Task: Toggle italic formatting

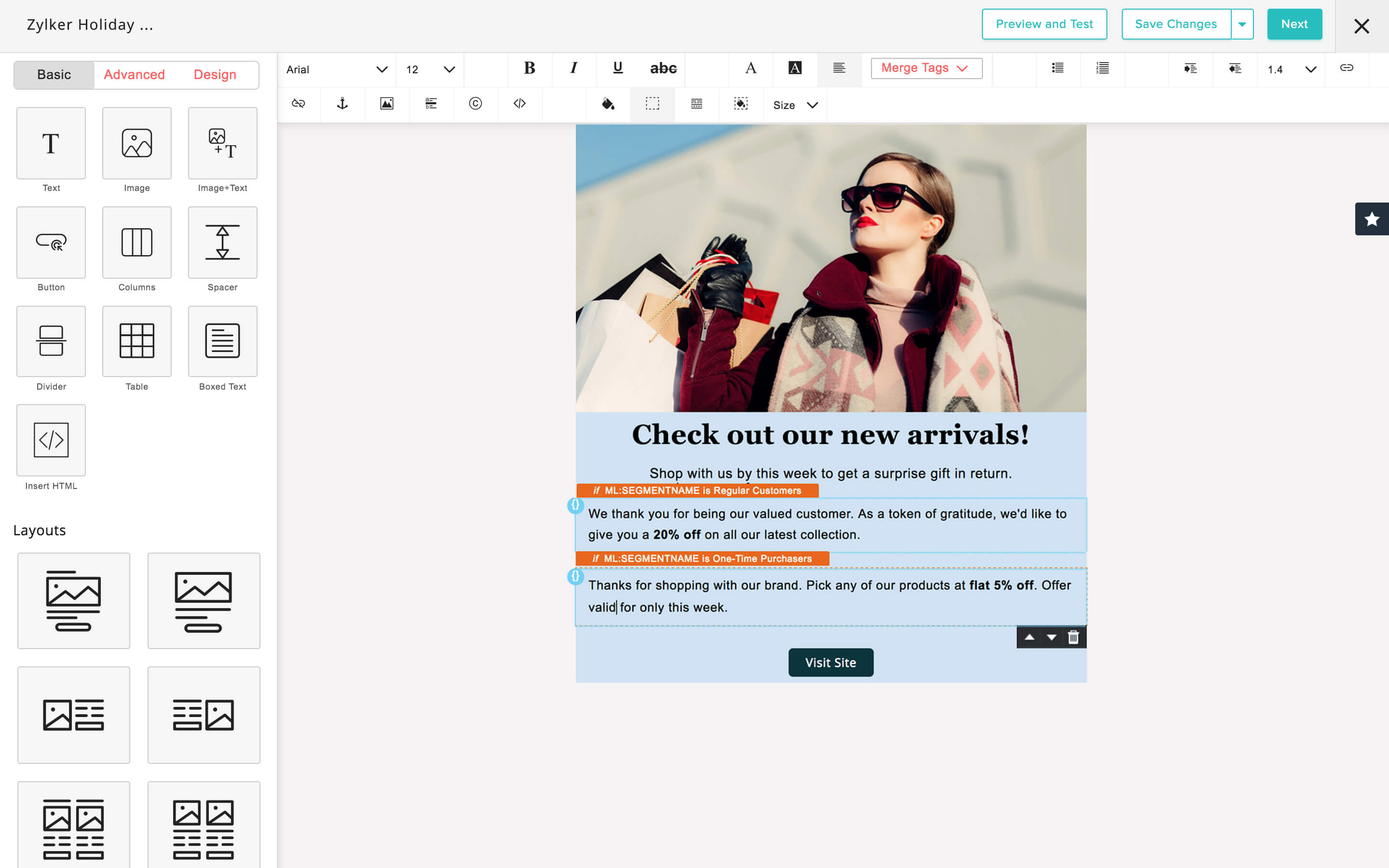Action: 573,68
